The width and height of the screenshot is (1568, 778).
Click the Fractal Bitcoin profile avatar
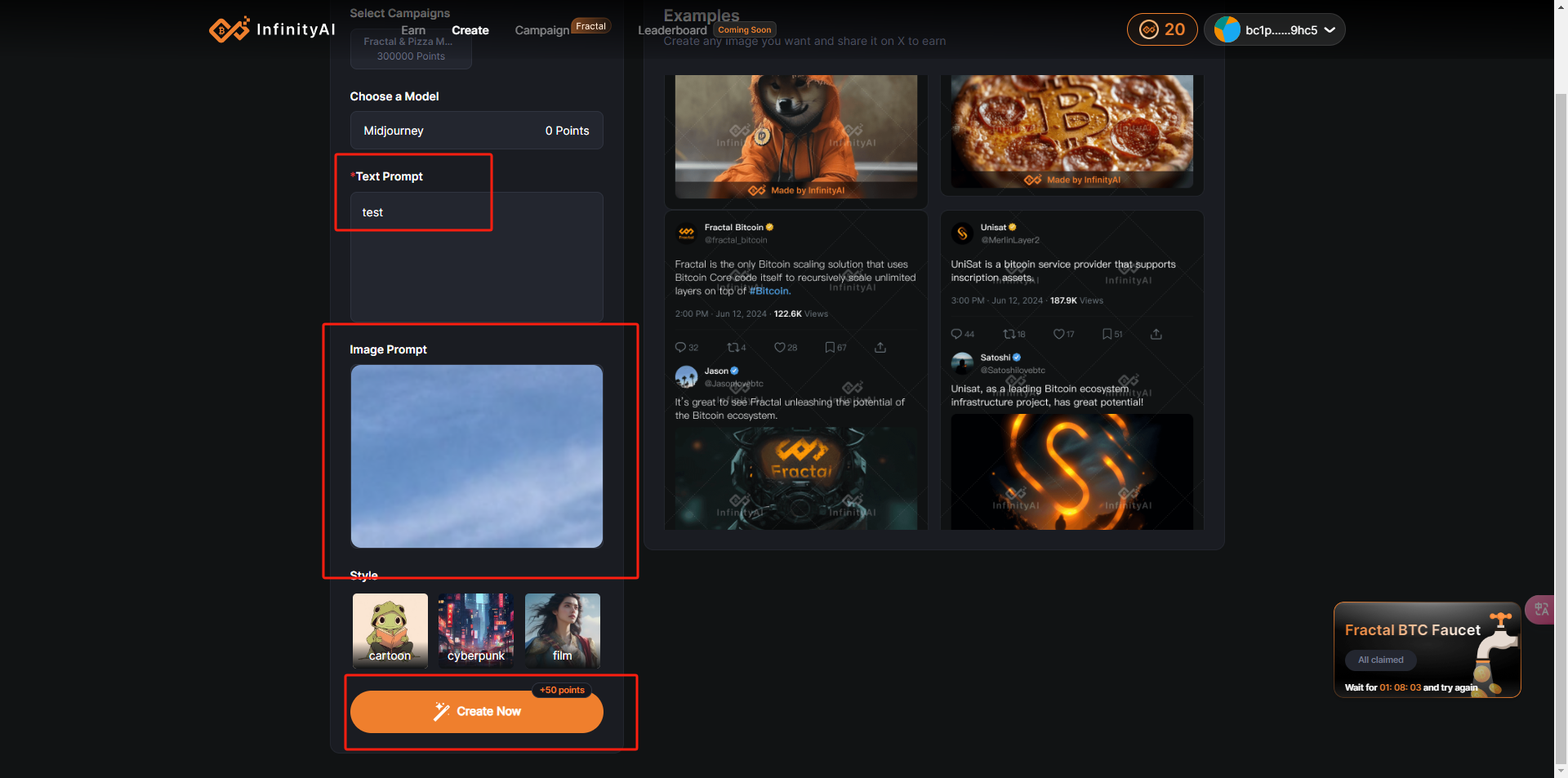tap(686, 233)
